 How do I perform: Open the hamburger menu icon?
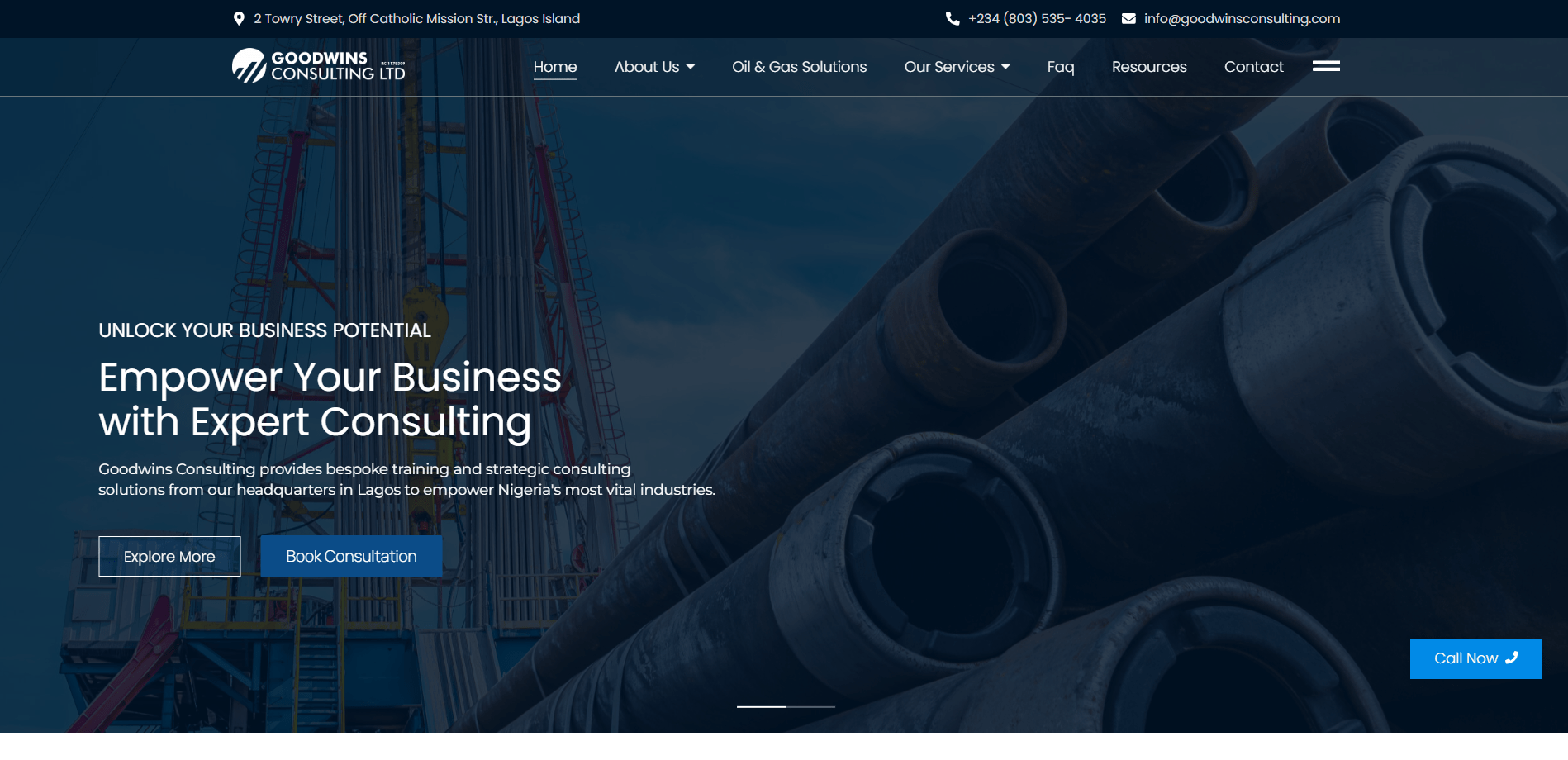coord(1326,66)
